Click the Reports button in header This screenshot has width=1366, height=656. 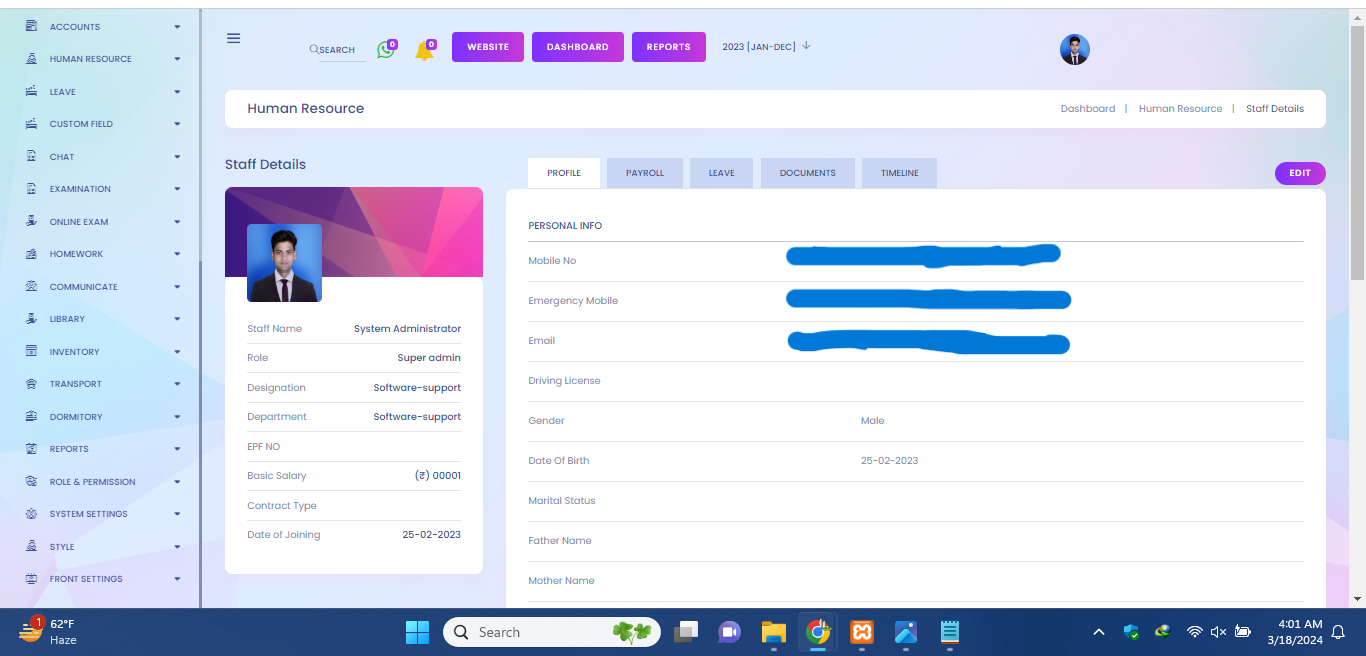(x=668, y=47)
